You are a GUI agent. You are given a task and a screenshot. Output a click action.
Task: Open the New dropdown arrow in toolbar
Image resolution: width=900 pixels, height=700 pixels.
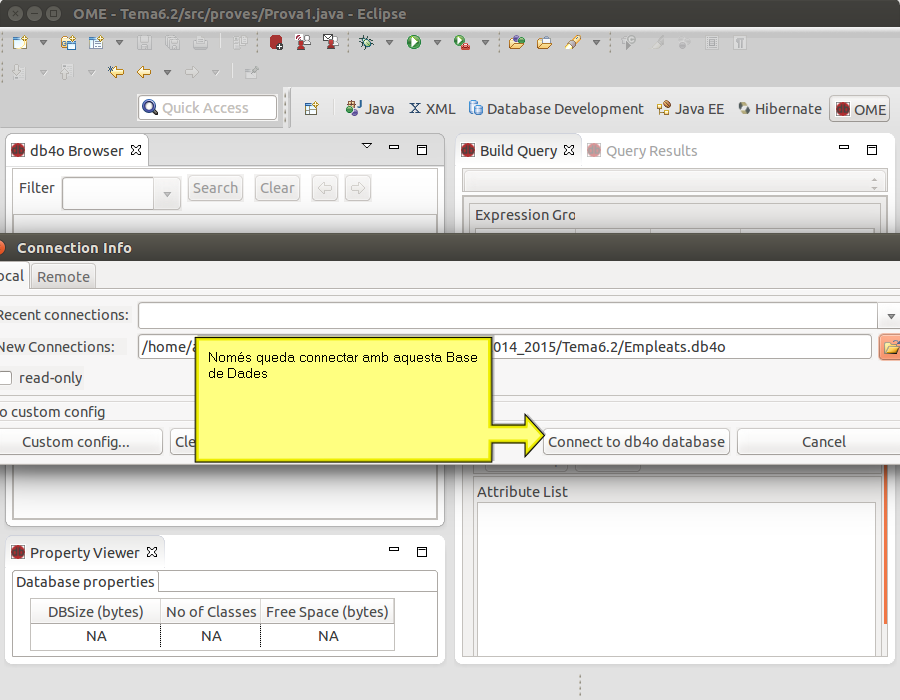point(43,42)
